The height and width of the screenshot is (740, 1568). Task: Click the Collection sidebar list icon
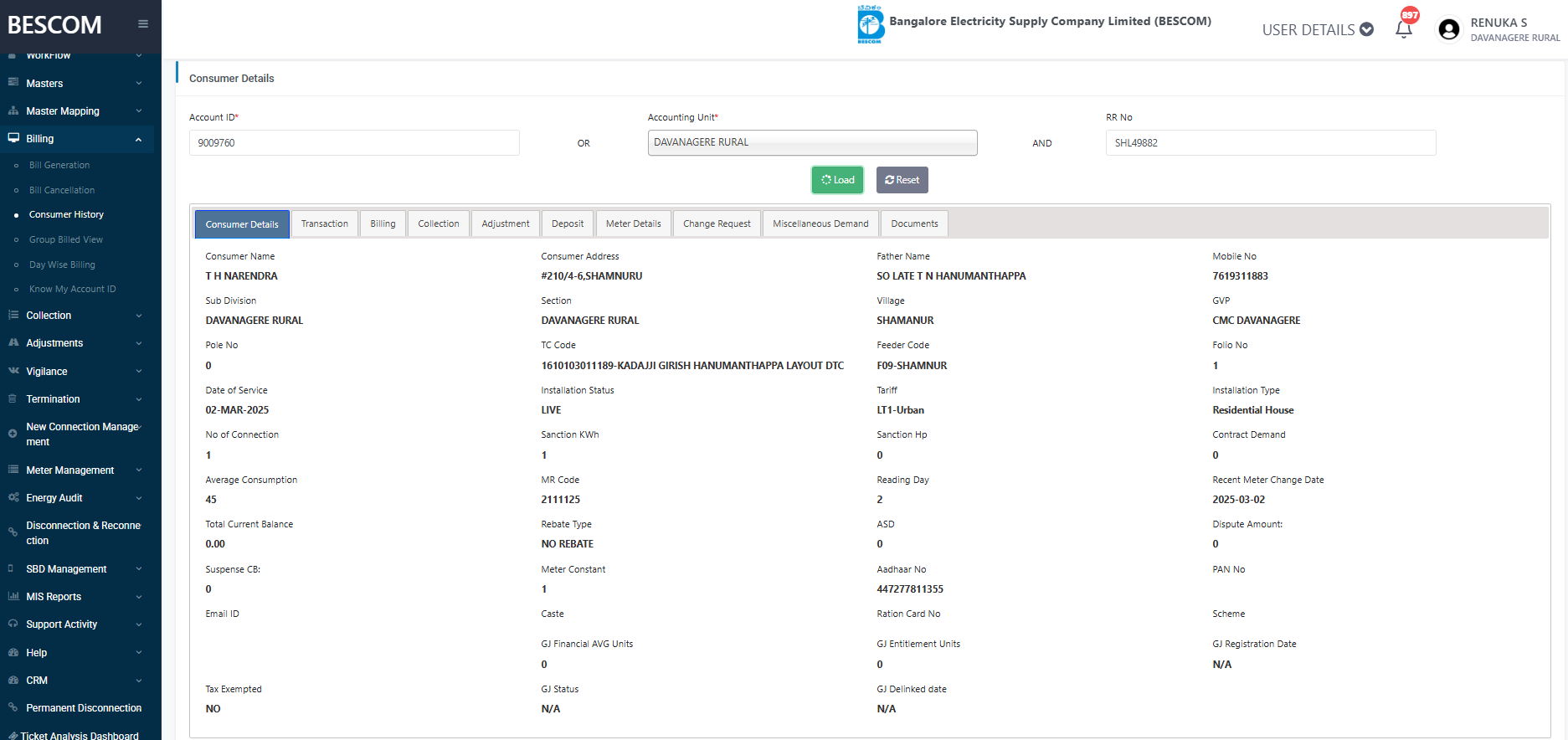[x=13, y=315]
